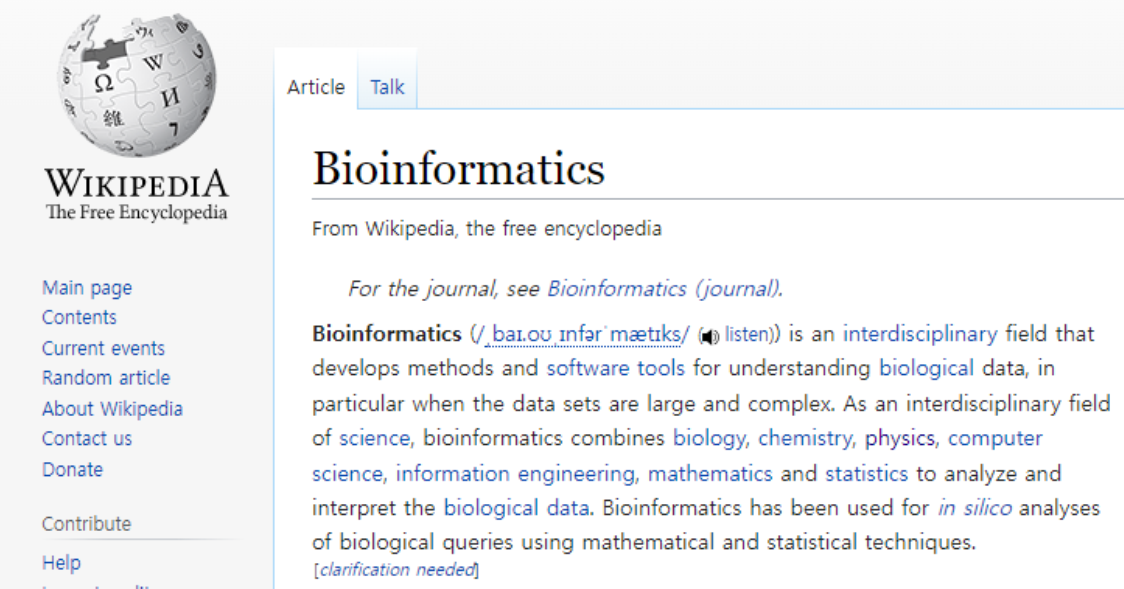Open Bioinformatics (journal) link

tap(663, 289)
